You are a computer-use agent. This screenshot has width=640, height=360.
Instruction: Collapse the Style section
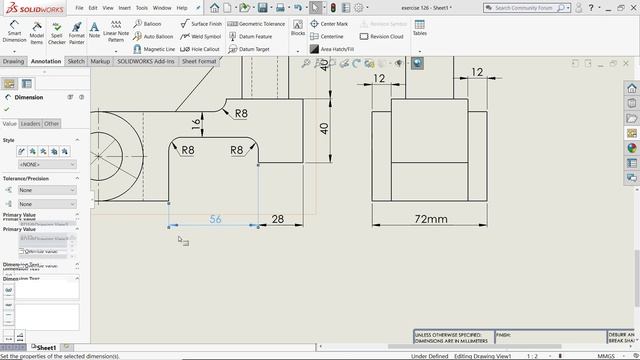[77, 140]
